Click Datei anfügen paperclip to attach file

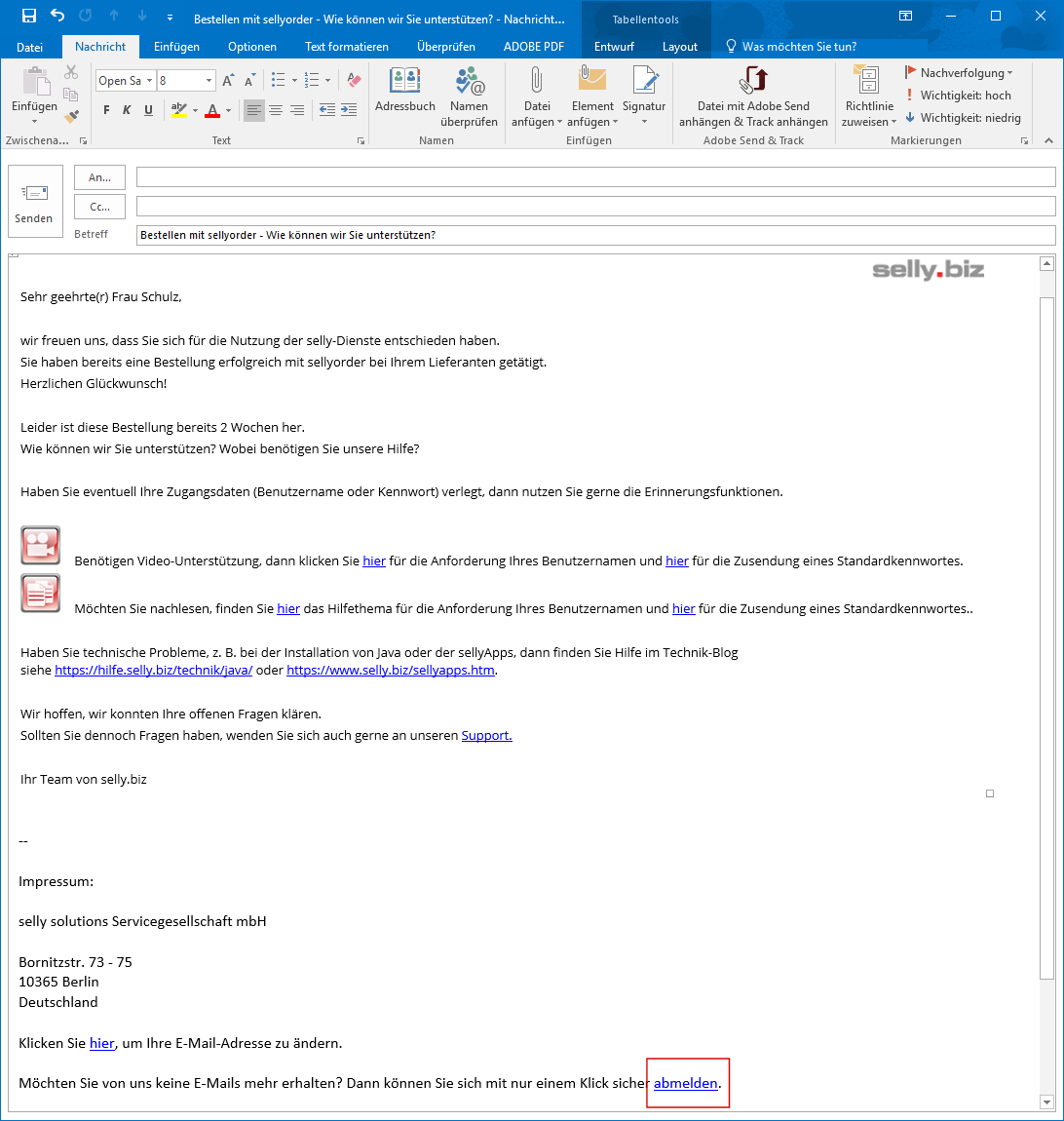pyautogui.click(x=537, y=97)
